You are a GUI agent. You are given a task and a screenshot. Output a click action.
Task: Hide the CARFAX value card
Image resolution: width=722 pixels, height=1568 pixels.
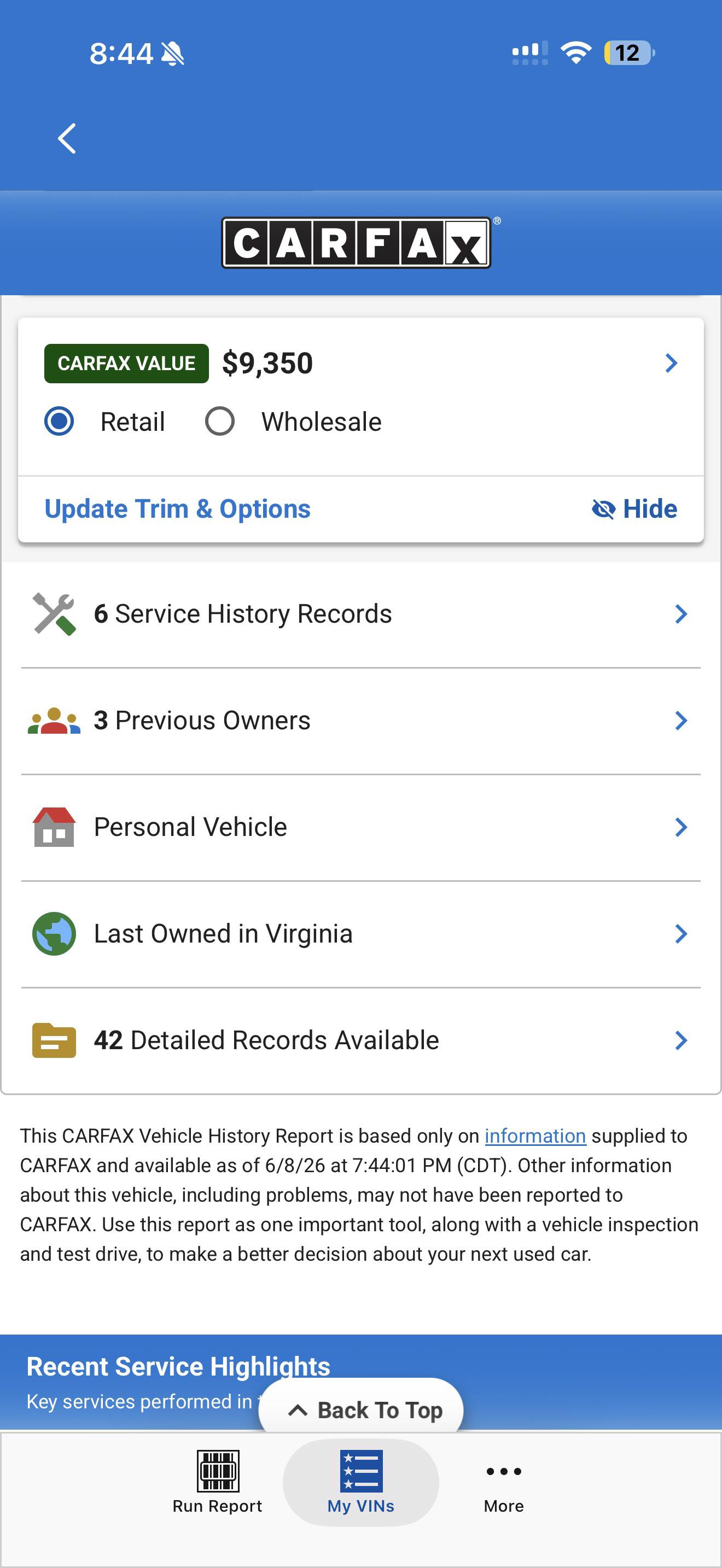tap(634, 509)
